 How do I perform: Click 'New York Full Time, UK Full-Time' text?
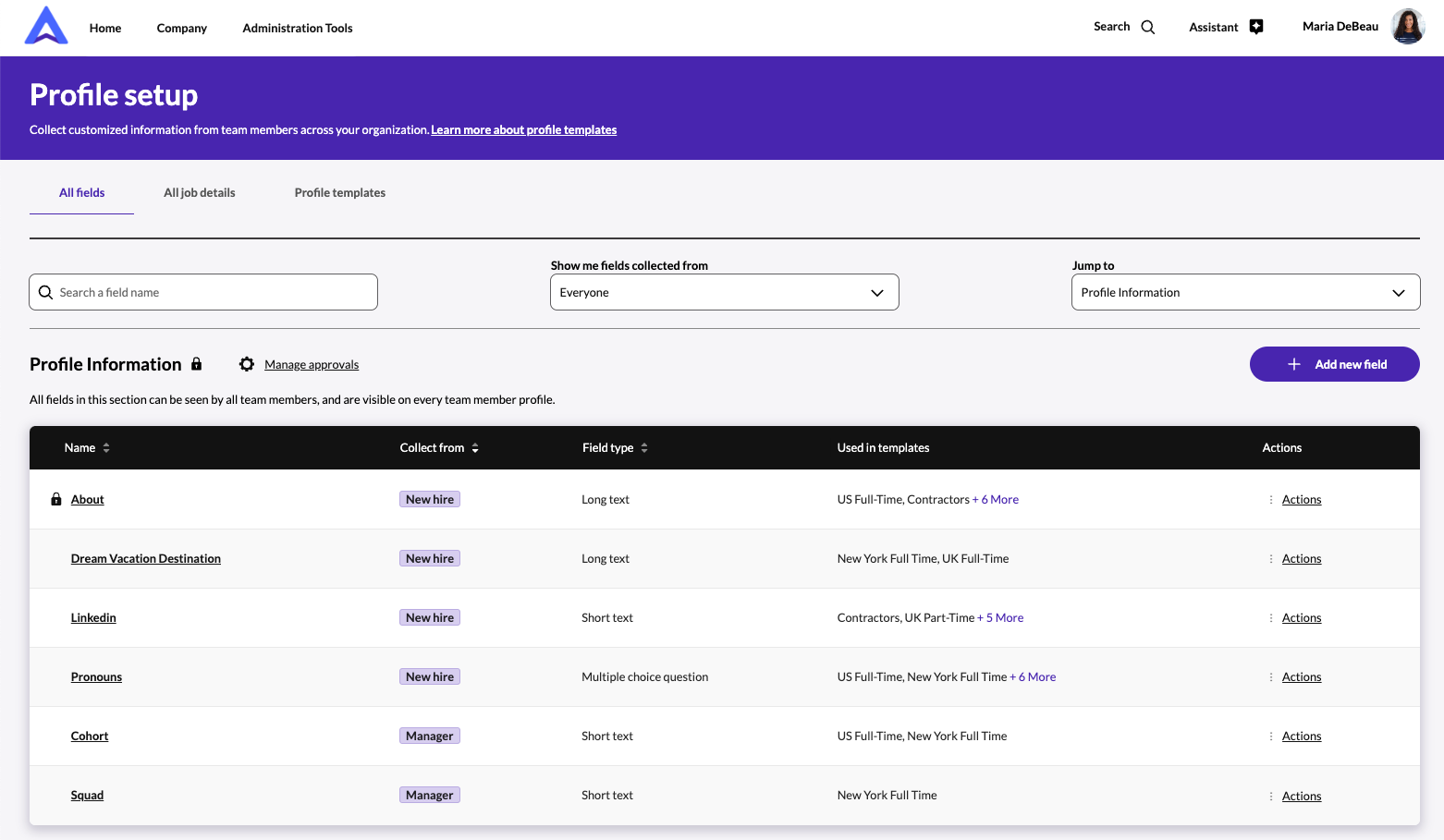[x=924, y=558]
